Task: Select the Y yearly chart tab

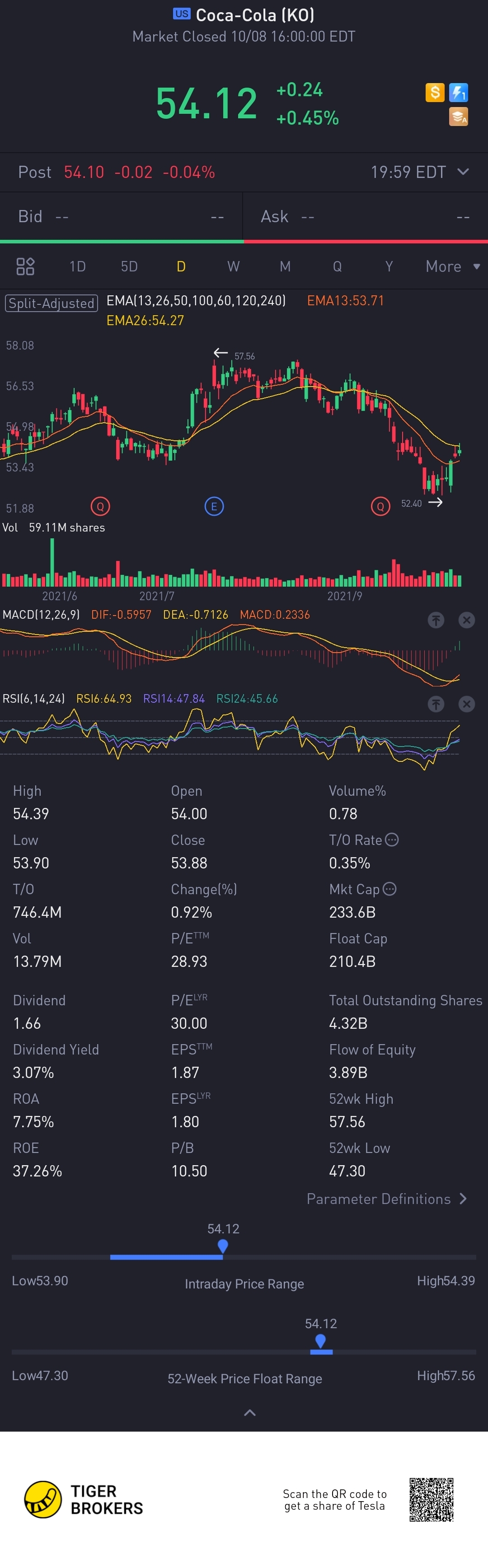Action: tap(389, 266)
